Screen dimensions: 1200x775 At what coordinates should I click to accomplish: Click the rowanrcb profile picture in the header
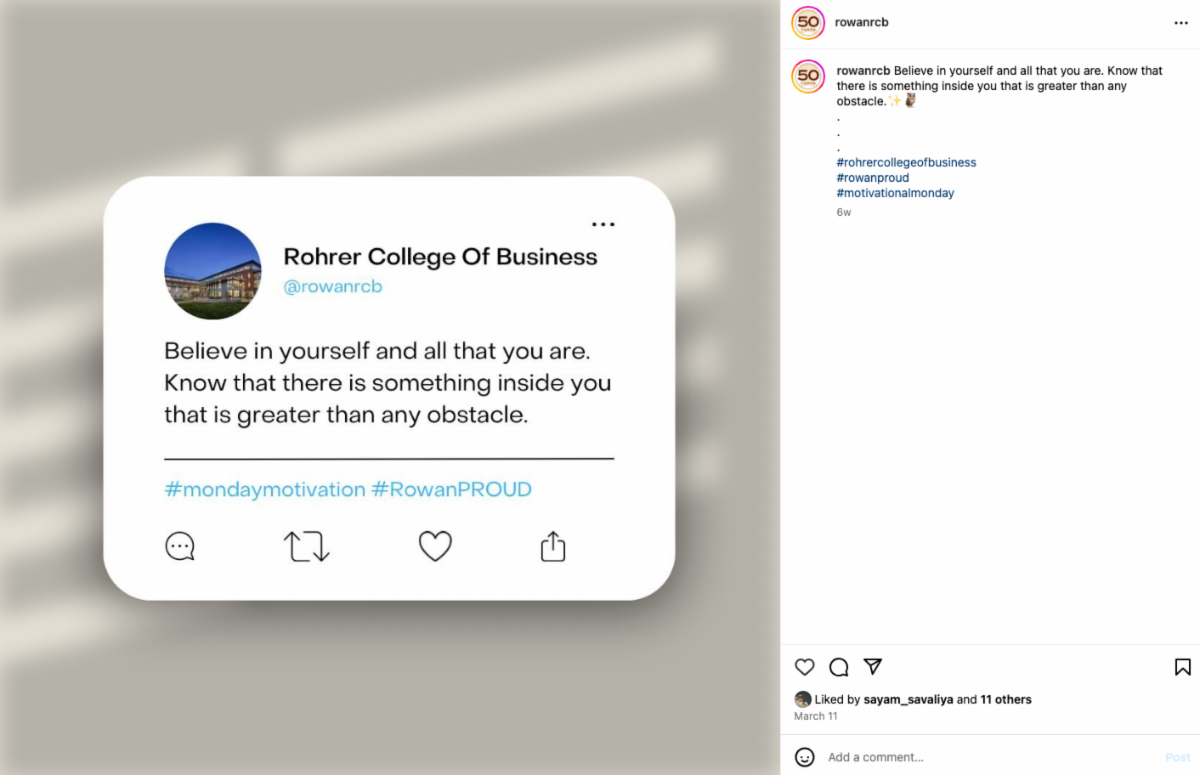[x=808, y=22]
